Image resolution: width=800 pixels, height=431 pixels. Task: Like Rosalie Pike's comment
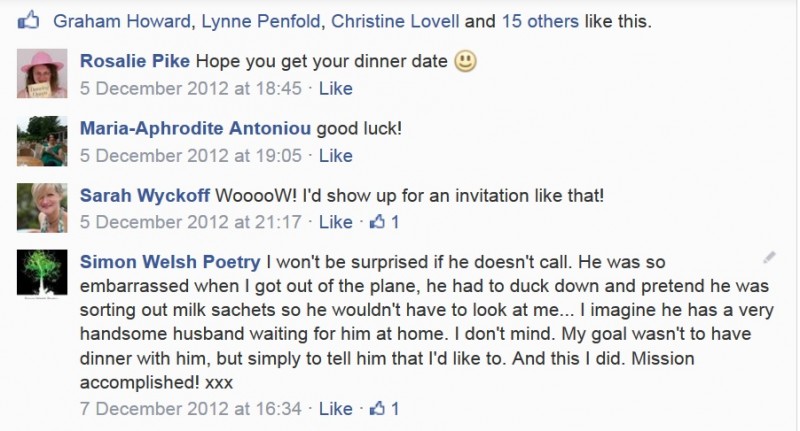(336, 88)
